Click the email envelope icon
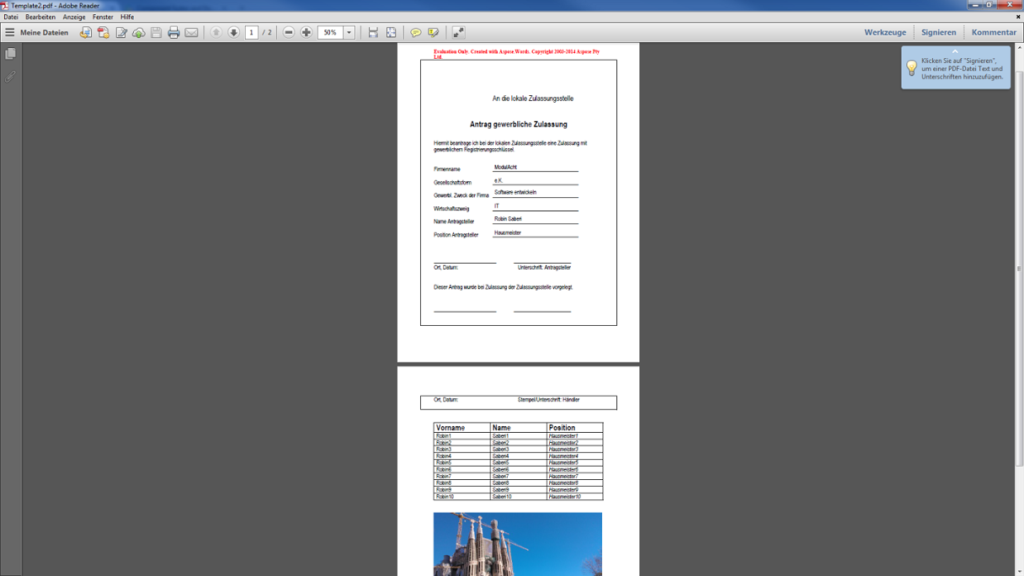This screenshot has width=1024, height=576. pos(191,32)
